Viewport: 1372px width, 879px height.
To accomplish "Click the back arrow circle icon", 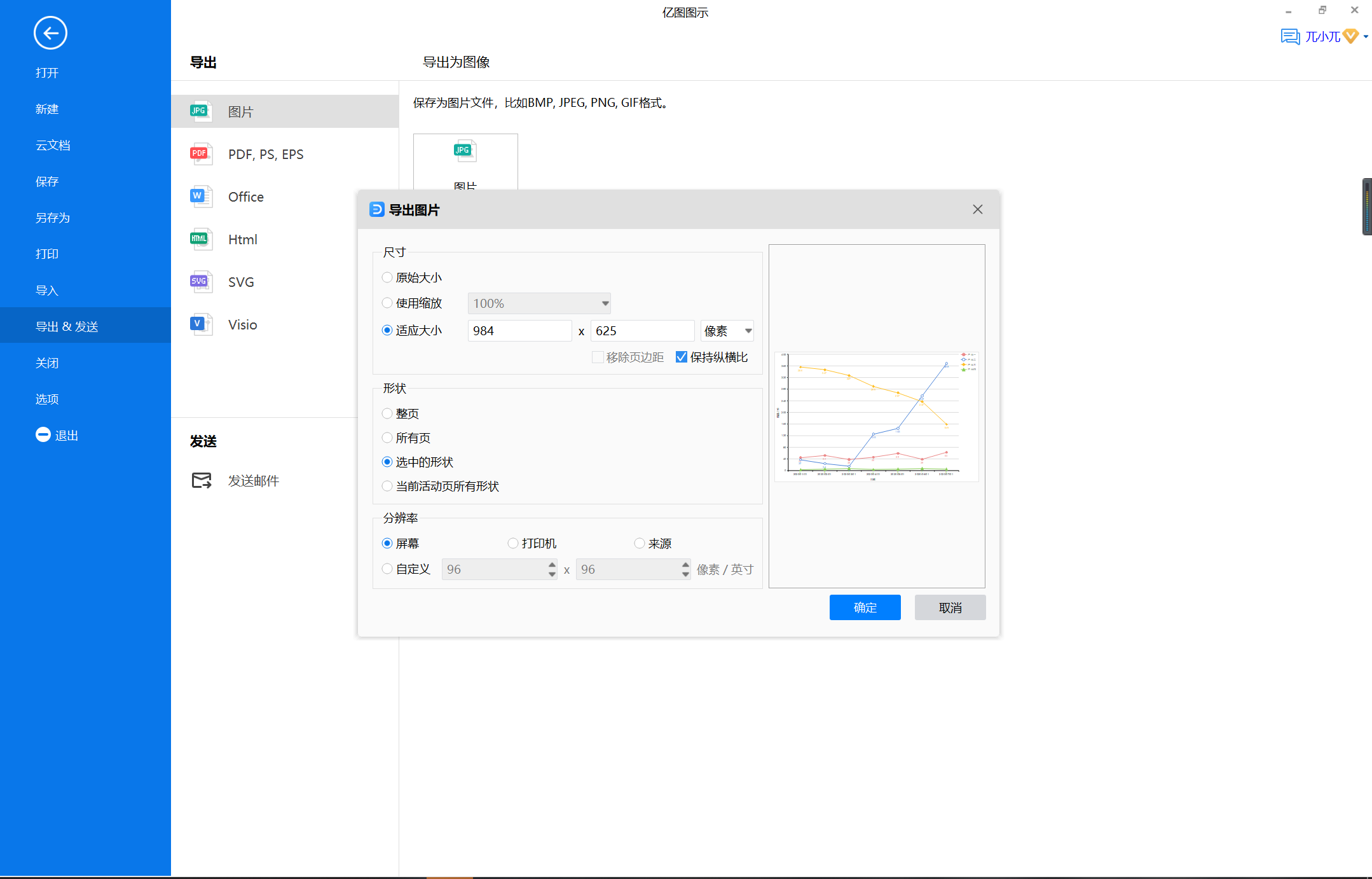I will [50, 33].
